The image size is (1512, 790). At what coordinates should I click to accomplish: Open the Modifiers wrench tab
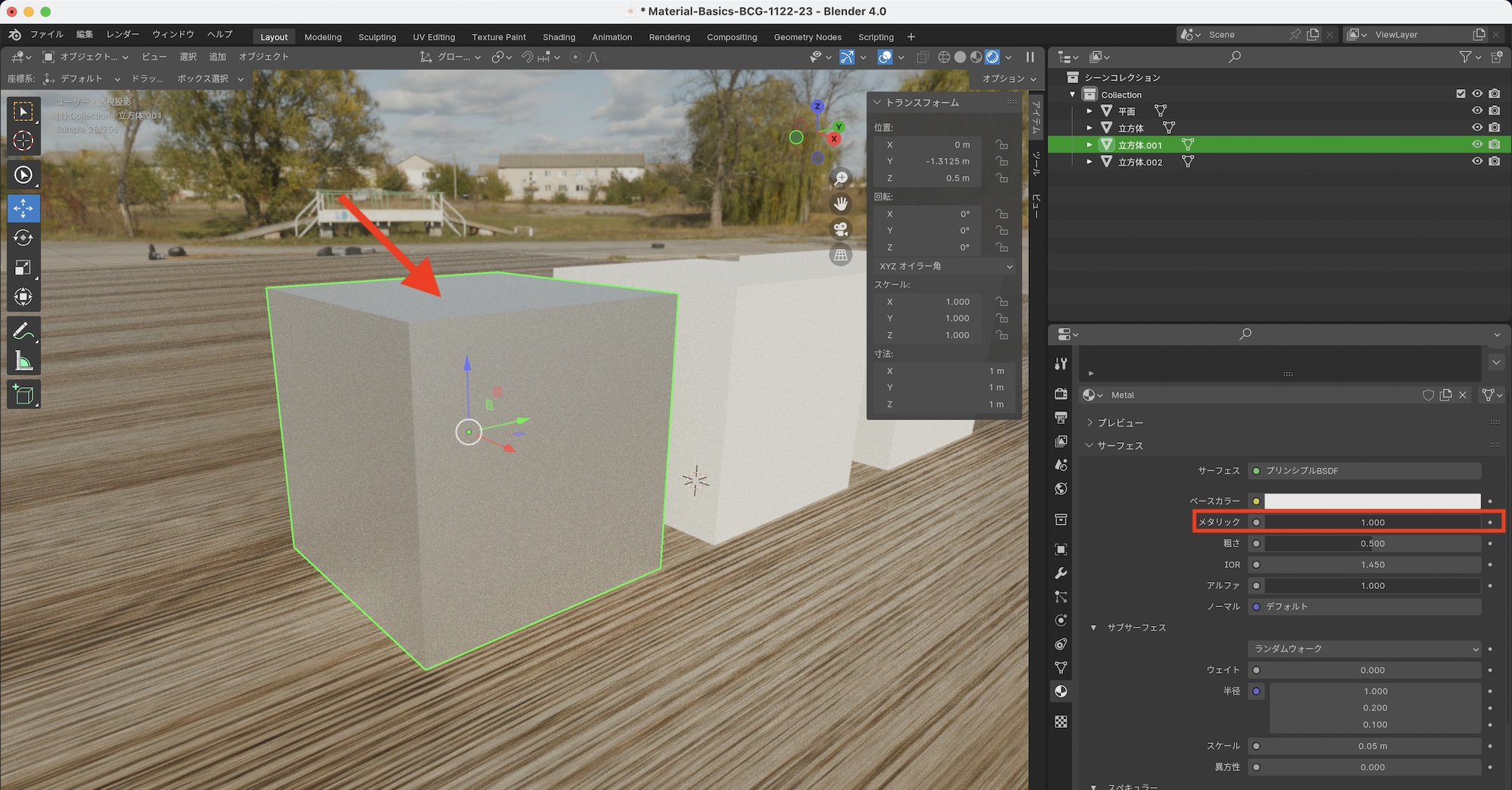(1061, 573)
